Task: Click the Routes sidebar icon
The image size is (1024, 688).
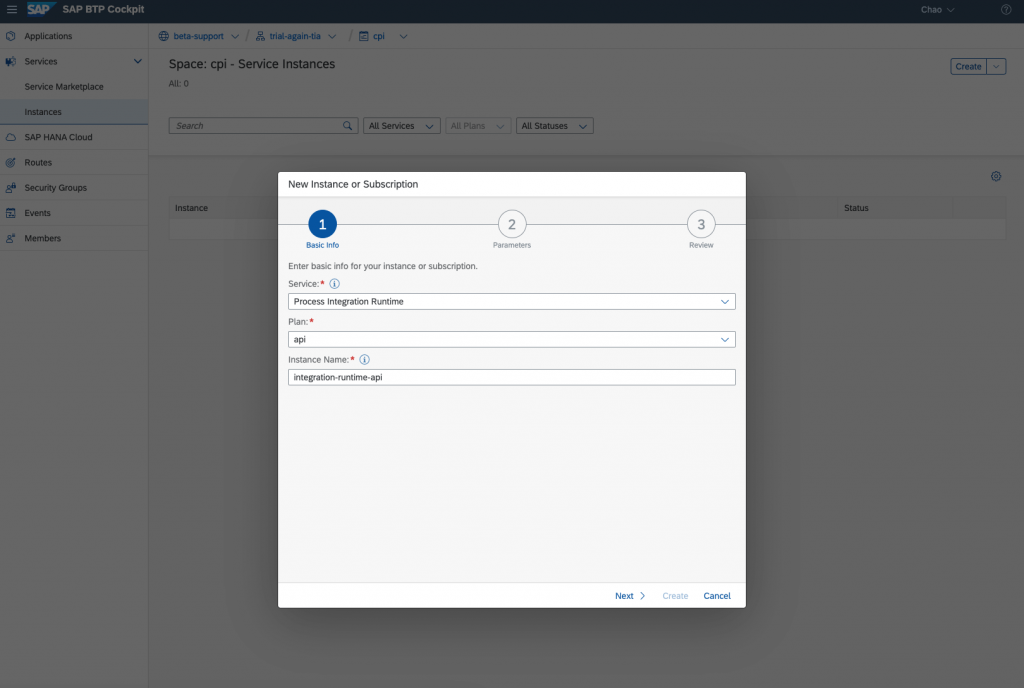Action: pos(10,163)
